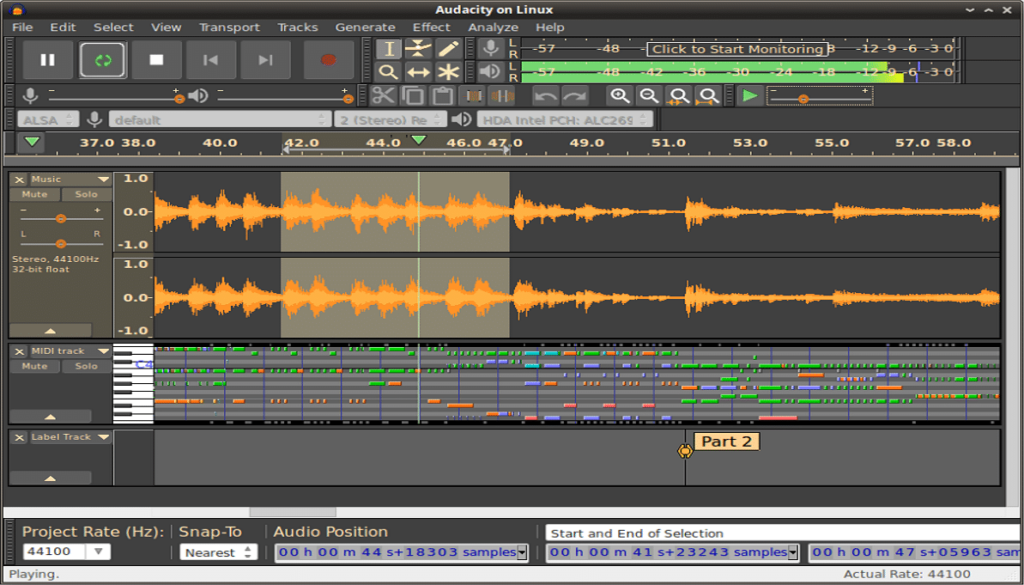Select the Envelope tool
The image size is (1024, 585).
pos(418,48)
